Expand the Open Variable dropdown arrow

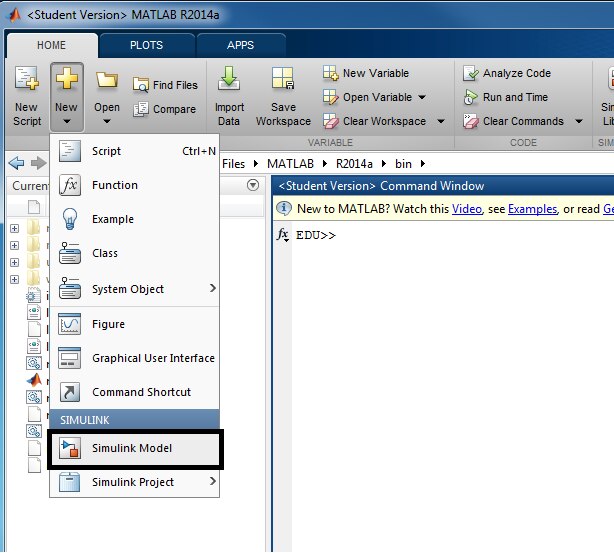[422, 98]
